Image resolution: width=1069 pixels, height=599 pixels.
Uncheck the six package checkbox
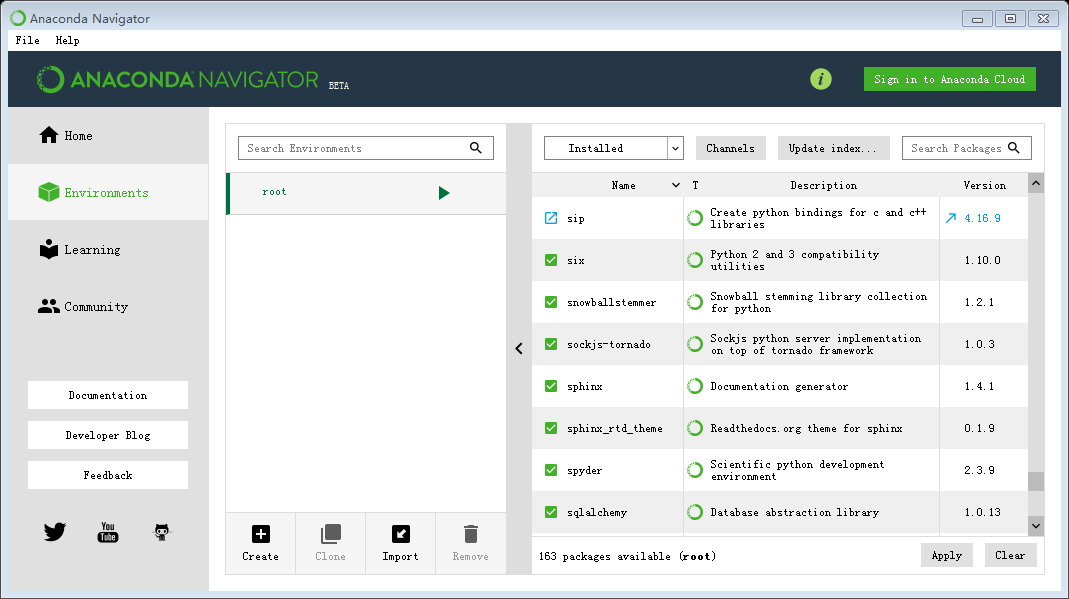[551, 260]
